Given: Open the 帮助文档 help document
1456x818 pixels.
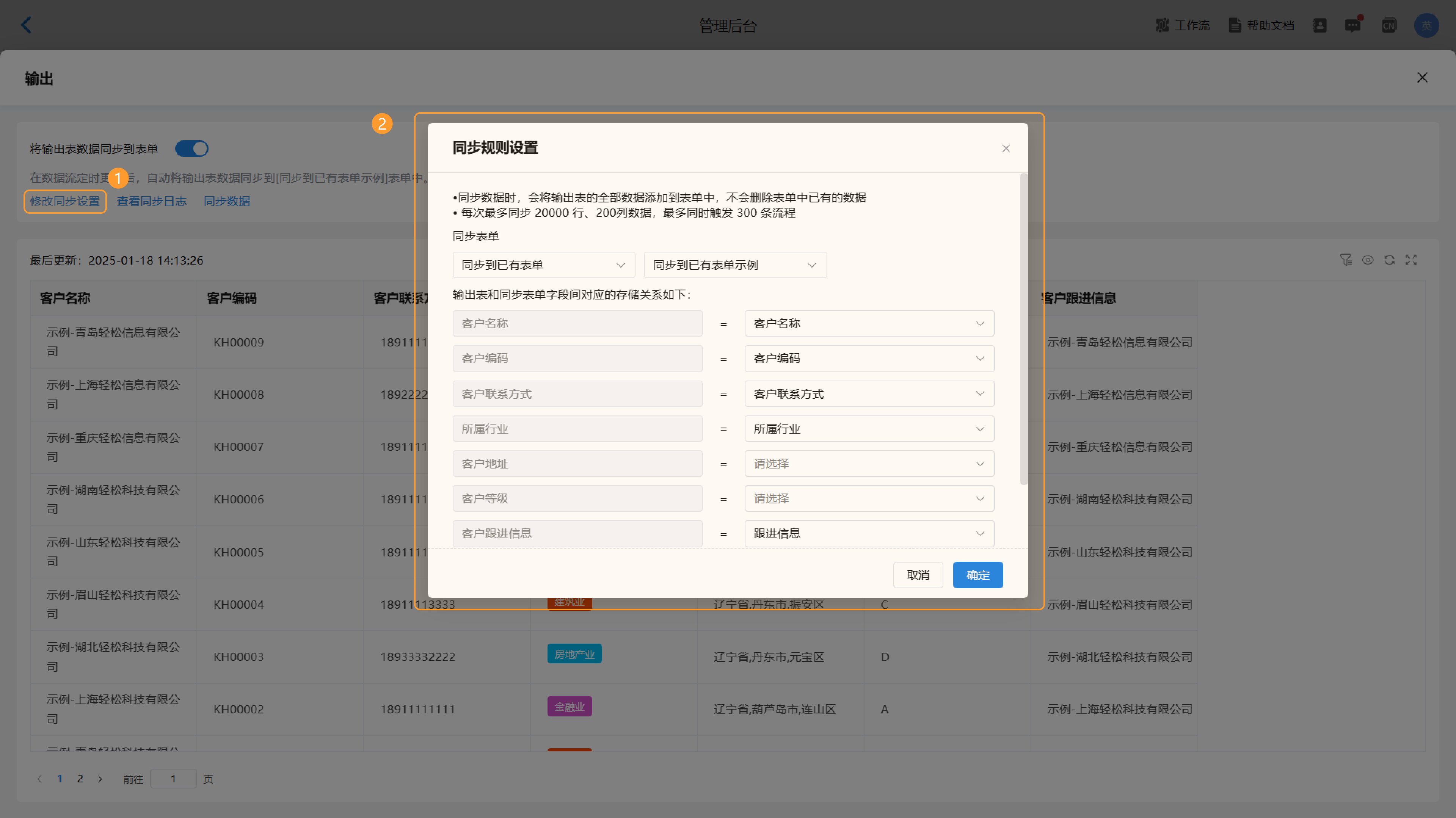Looking at the screenshot, I should coord(1261,25).
